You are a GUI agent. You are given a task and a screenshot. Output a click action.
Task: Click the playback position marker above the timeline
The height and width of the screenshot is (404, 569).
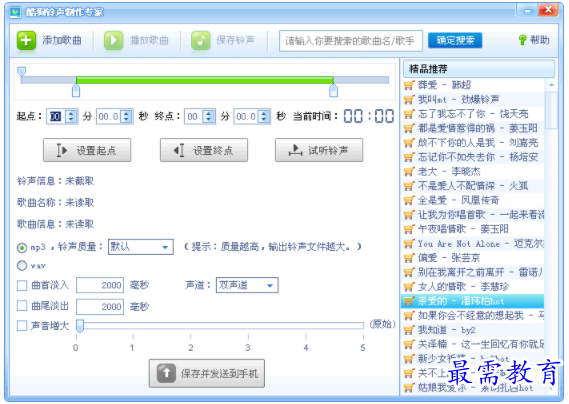point(22,71)
